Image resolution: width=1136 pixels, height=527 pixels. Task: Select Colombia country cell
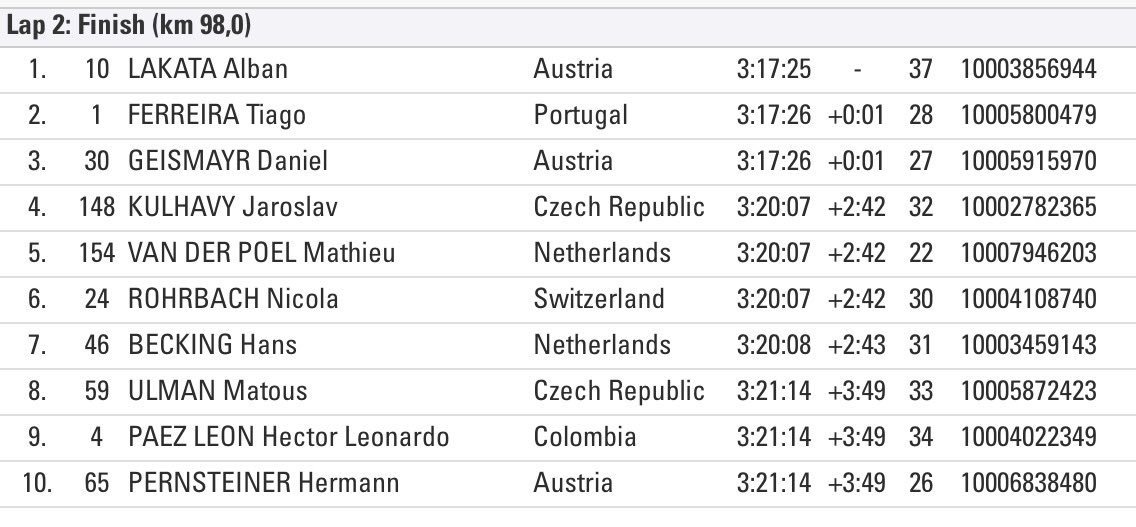[x=584, y=437]
